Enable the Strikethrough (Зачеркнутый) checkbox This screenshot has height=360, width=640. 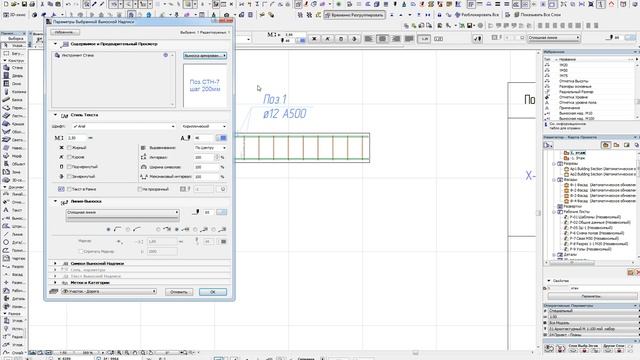pyautogui.click(x=69, y=177)
